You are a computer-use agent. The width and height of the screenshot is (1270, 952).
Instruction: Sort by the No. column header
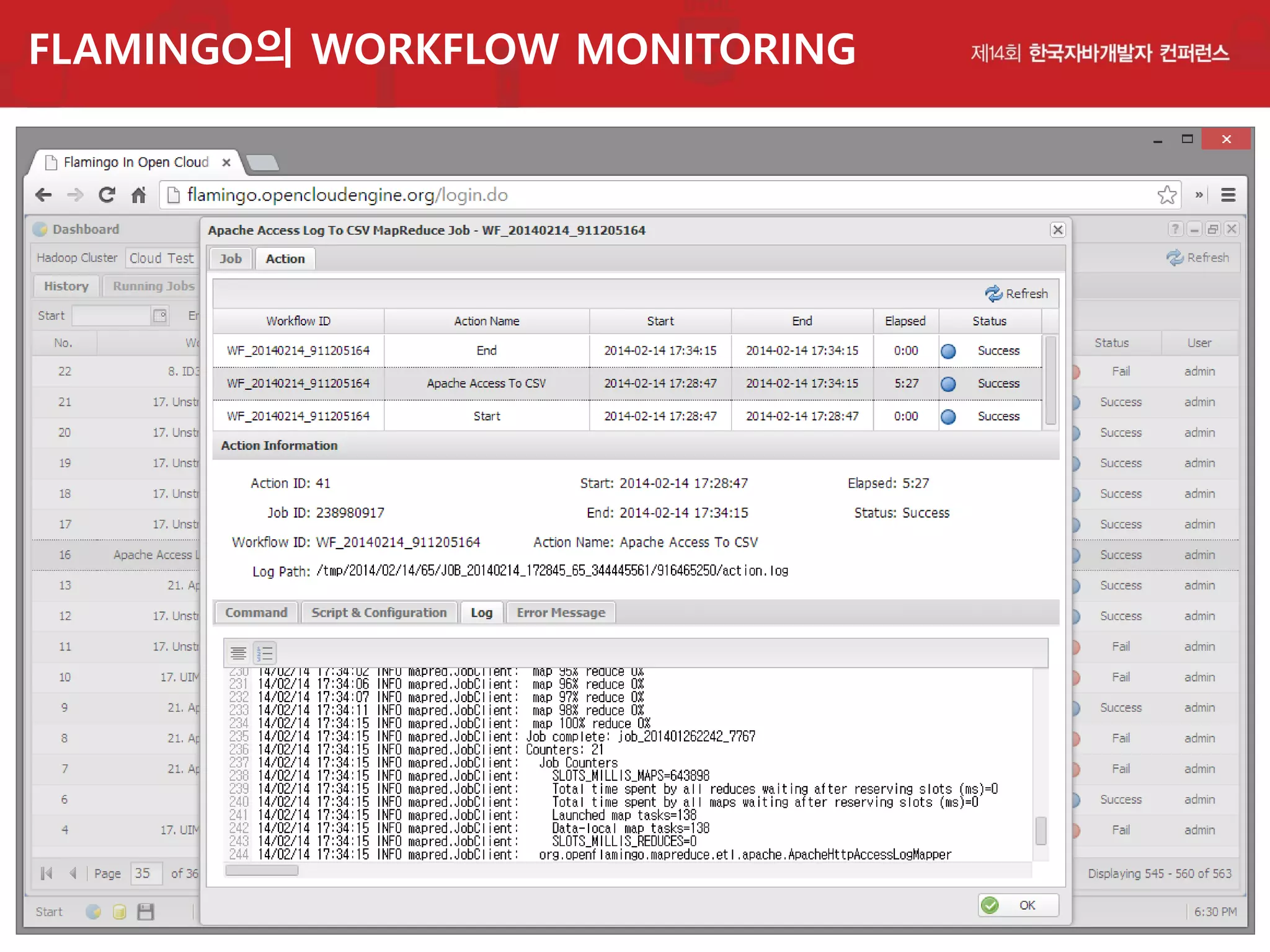[63, 343]
